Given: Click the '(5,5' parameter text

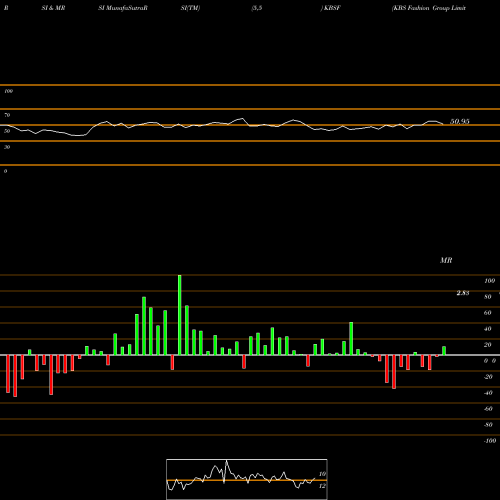Looking at the screenshot, I should pos(257,8).
